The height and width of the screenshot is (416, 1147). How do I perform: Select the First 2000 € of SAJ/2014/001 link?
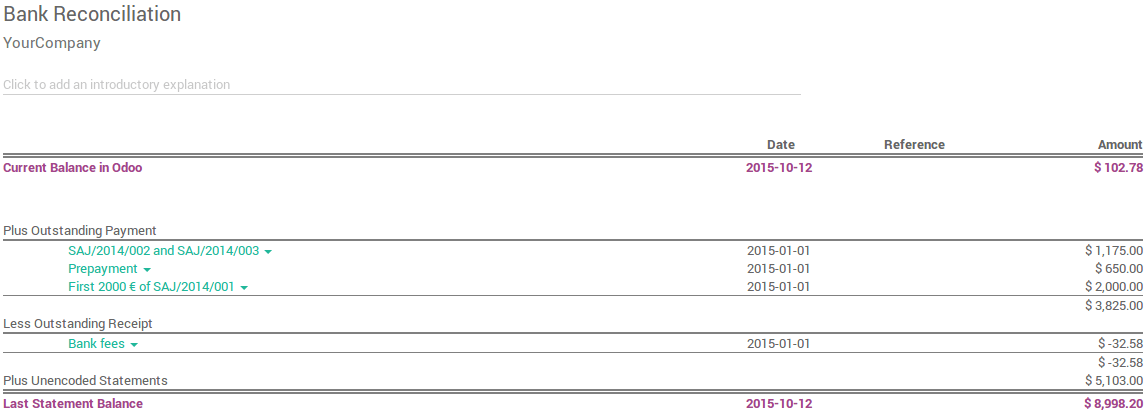(151, 287)
